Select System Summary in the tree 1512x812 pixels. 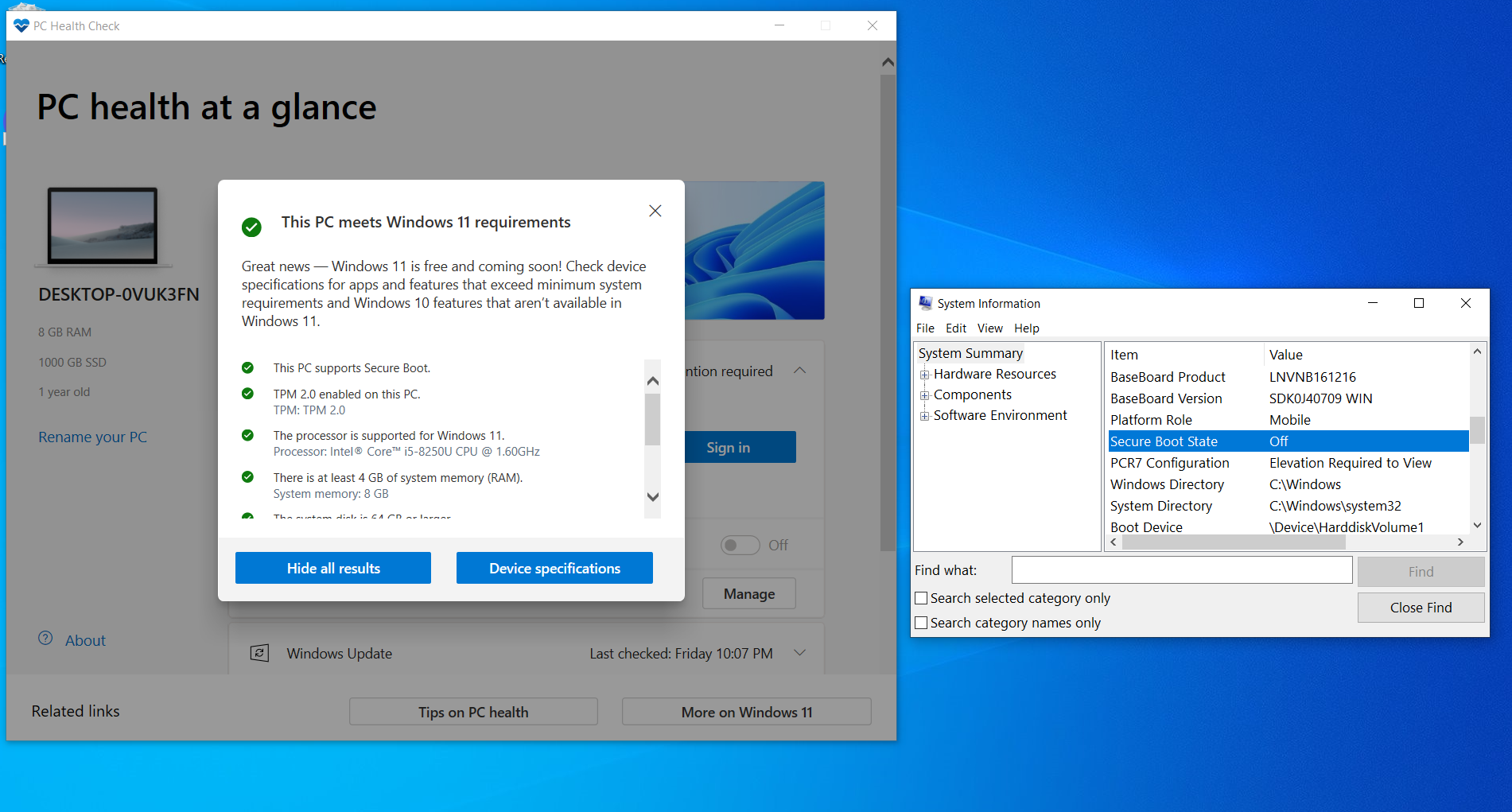coord(970,353)
